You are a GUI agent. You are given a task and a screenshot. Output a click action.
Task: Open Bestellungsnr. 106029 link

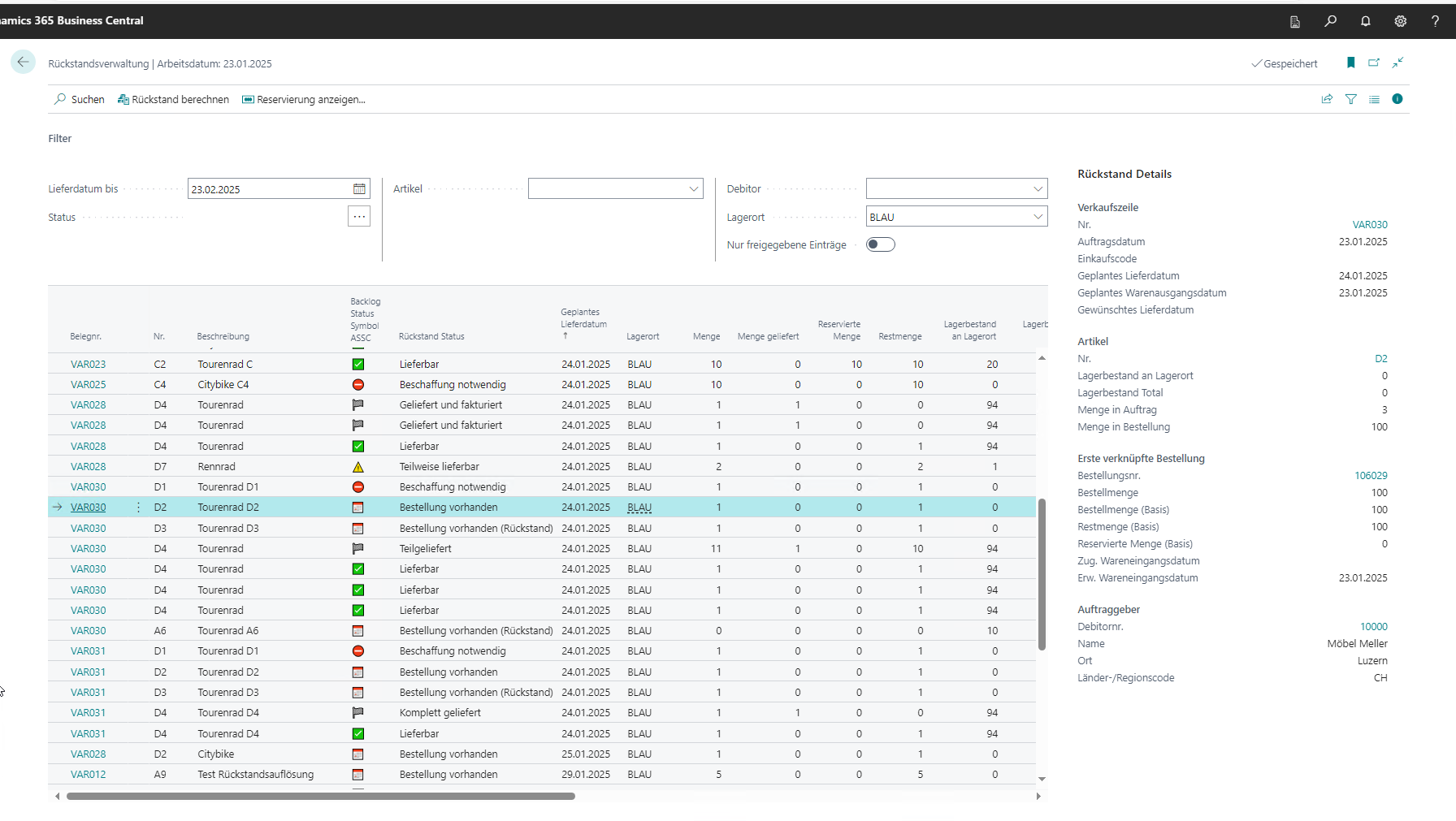pos(1371,476)
